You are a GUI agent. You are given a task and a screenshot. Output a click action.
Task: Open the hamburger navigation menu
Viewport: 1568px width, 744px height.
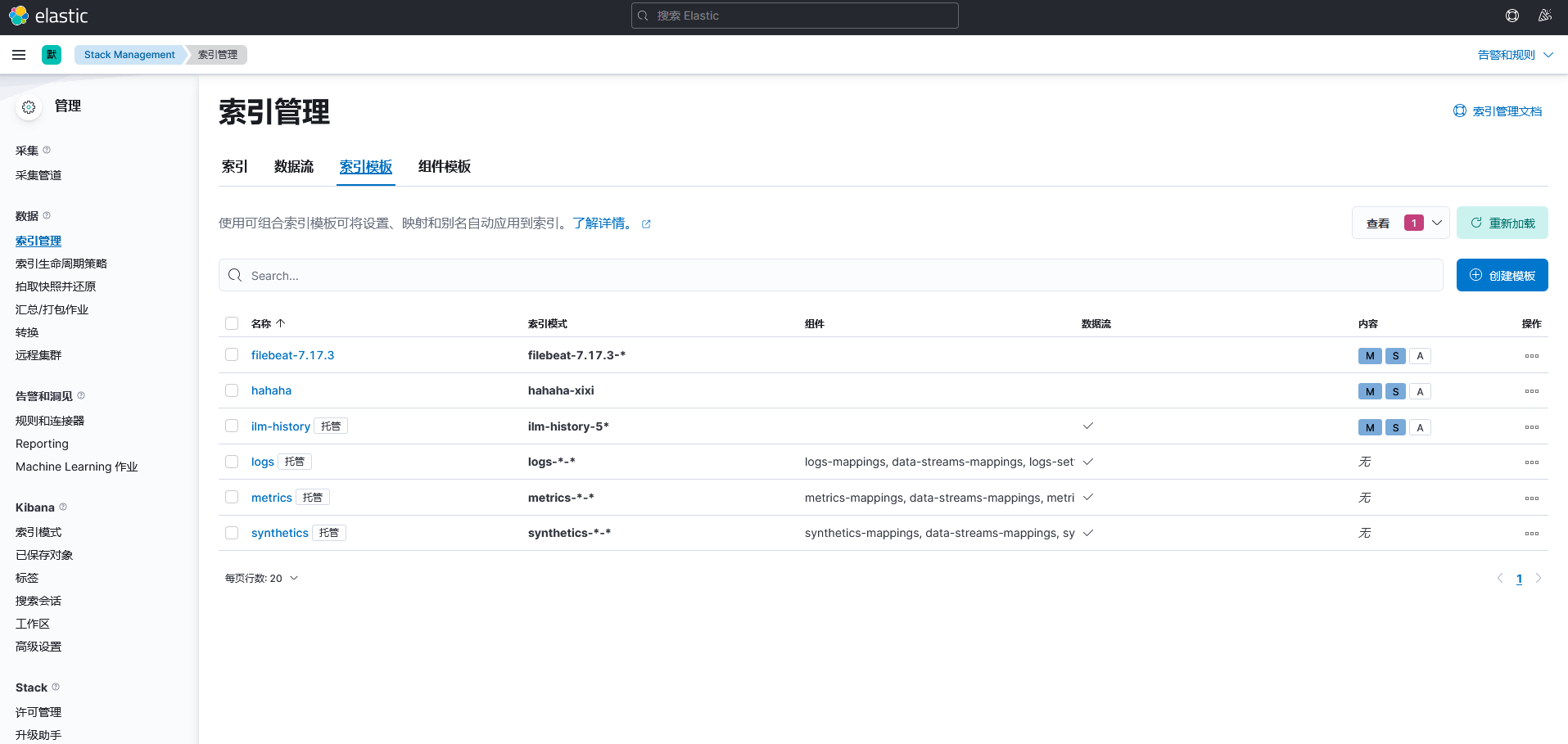tap(19, 55)
